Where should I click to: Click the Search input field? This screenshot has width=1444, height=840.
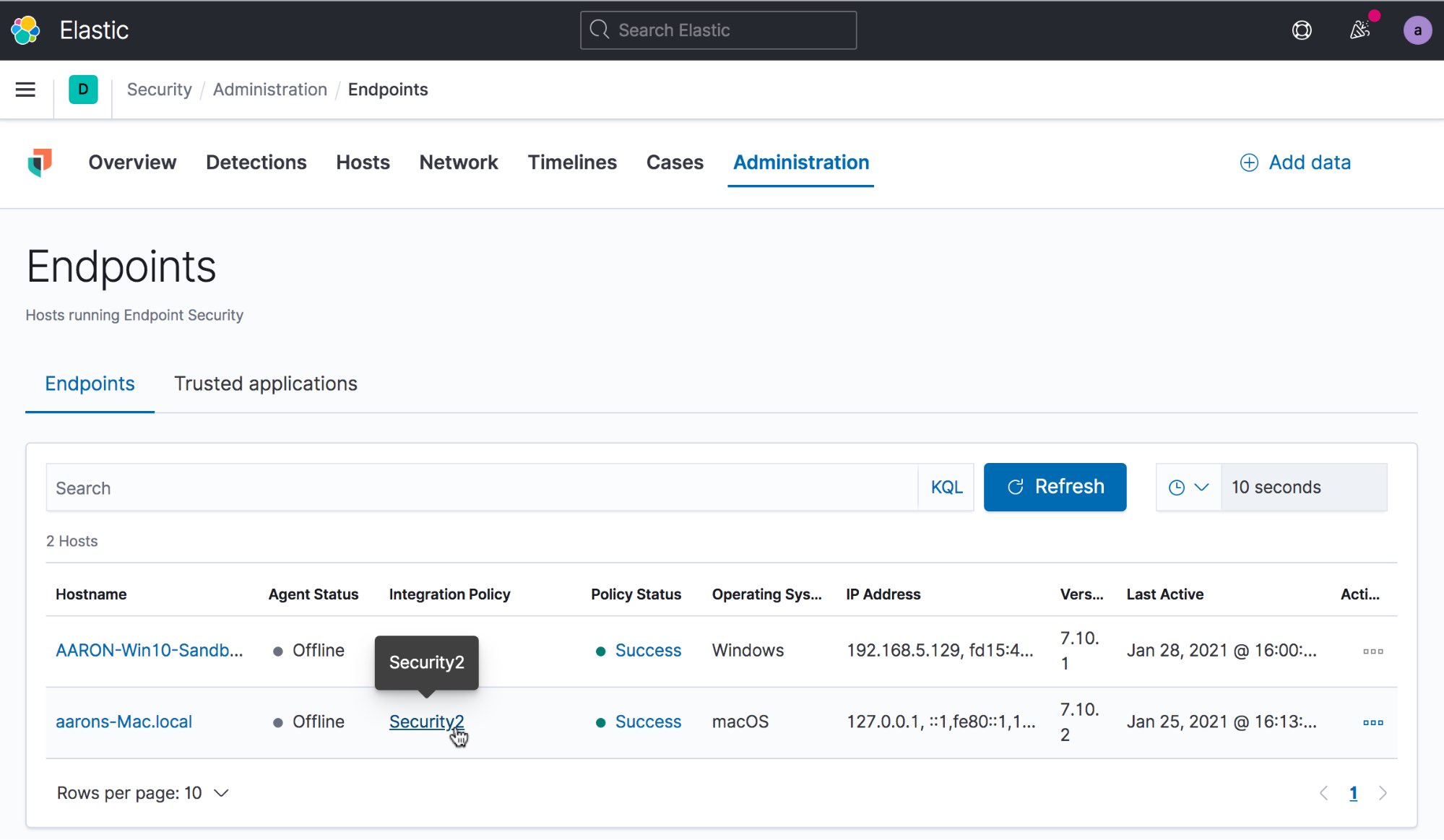coord(483,487)
